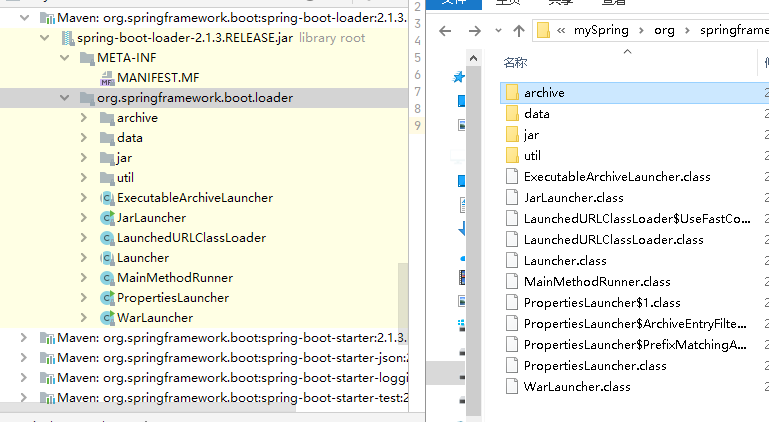The image size is (769, 422).
Task: Click mySpring in the Explorer address path
Action: point(601,30)
